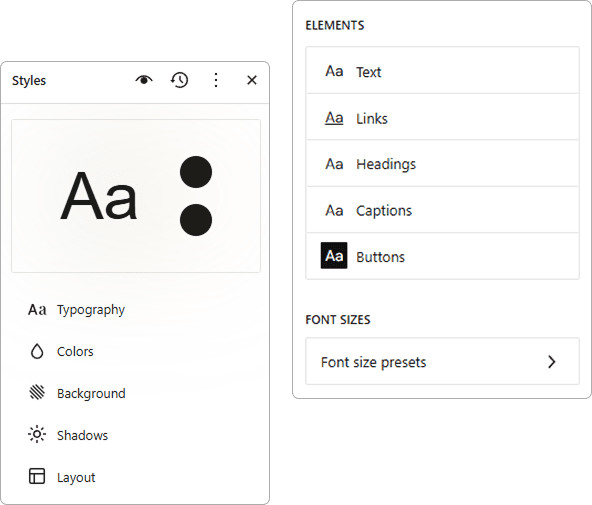
Task: Open the Shadows label
Action: 82,435
